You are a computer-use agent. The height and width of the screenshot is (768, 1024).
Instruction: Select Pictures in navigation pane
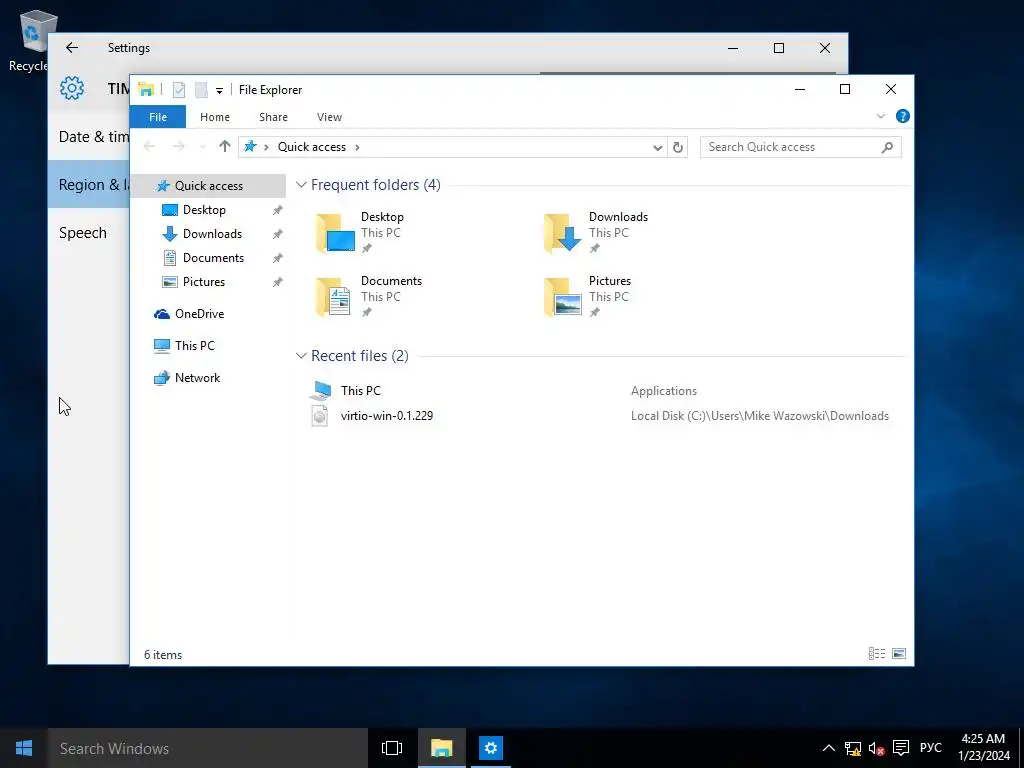click(204, 282)
